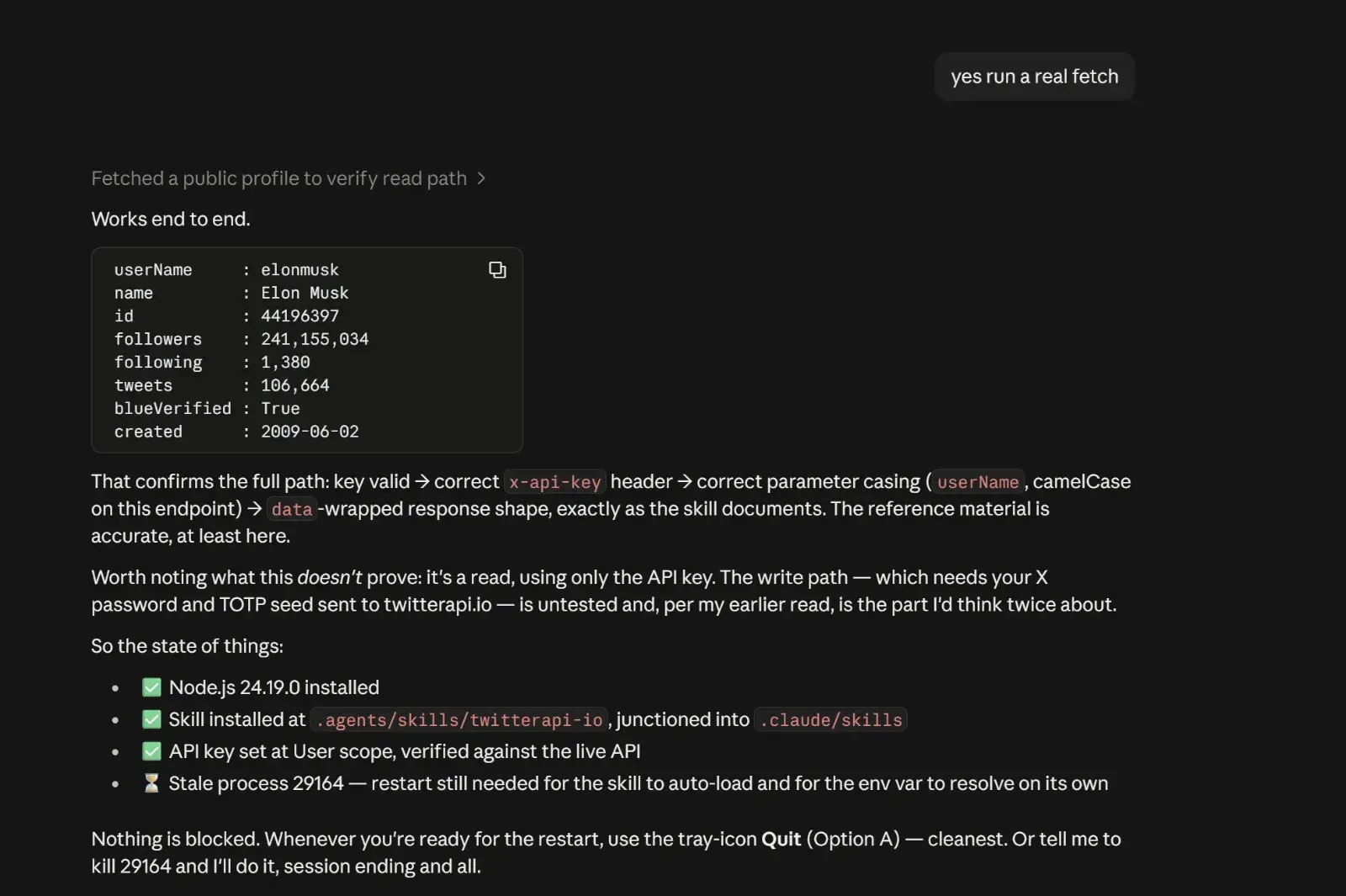Image resolution: width=1346 pixels, height=896 pixels.
Task: Click the 'So the state of things:' line
Action: point(187,646)
